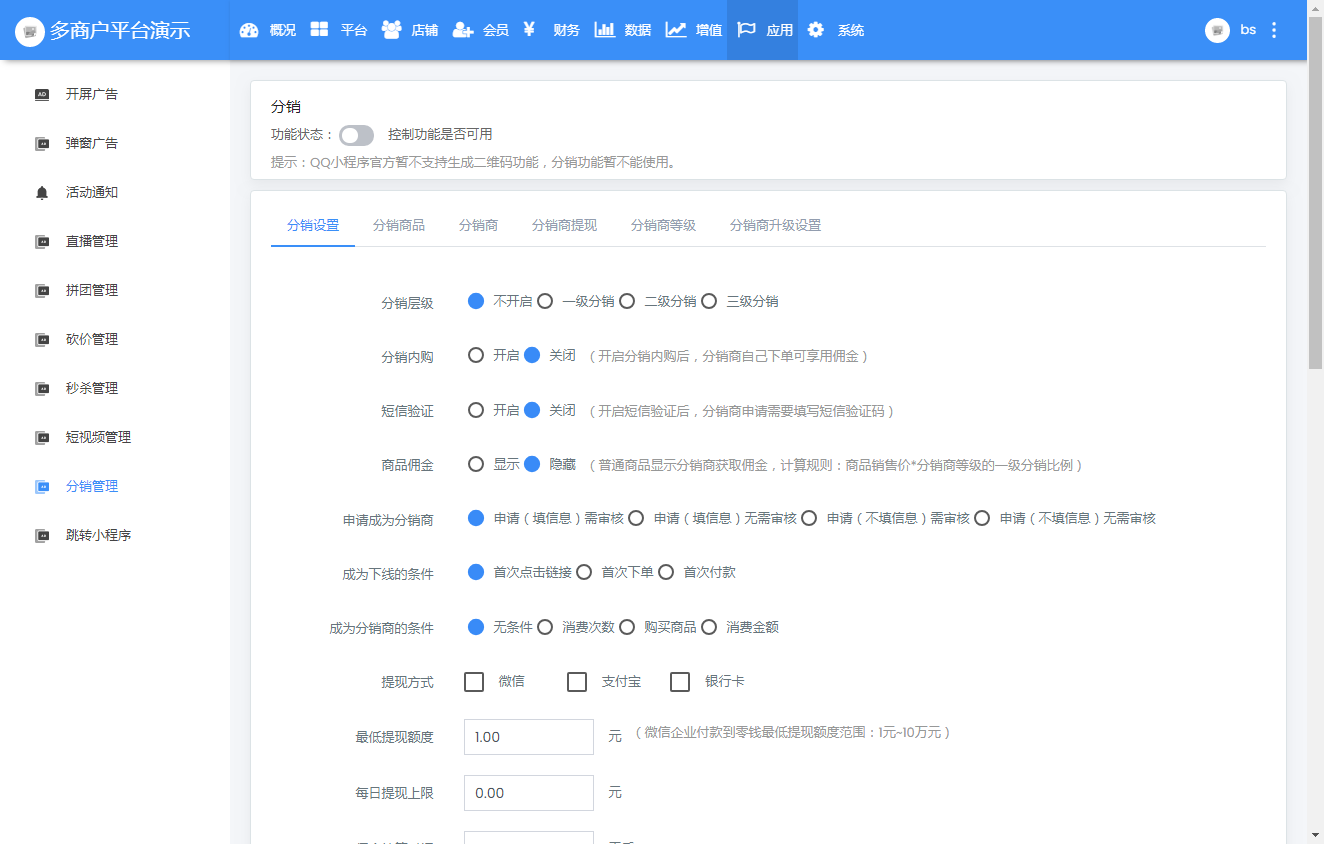The image size is (1324, 844).
Task: Switch to the 分销设置 tab
Action: pyautogui.click(x=313, y=225)
